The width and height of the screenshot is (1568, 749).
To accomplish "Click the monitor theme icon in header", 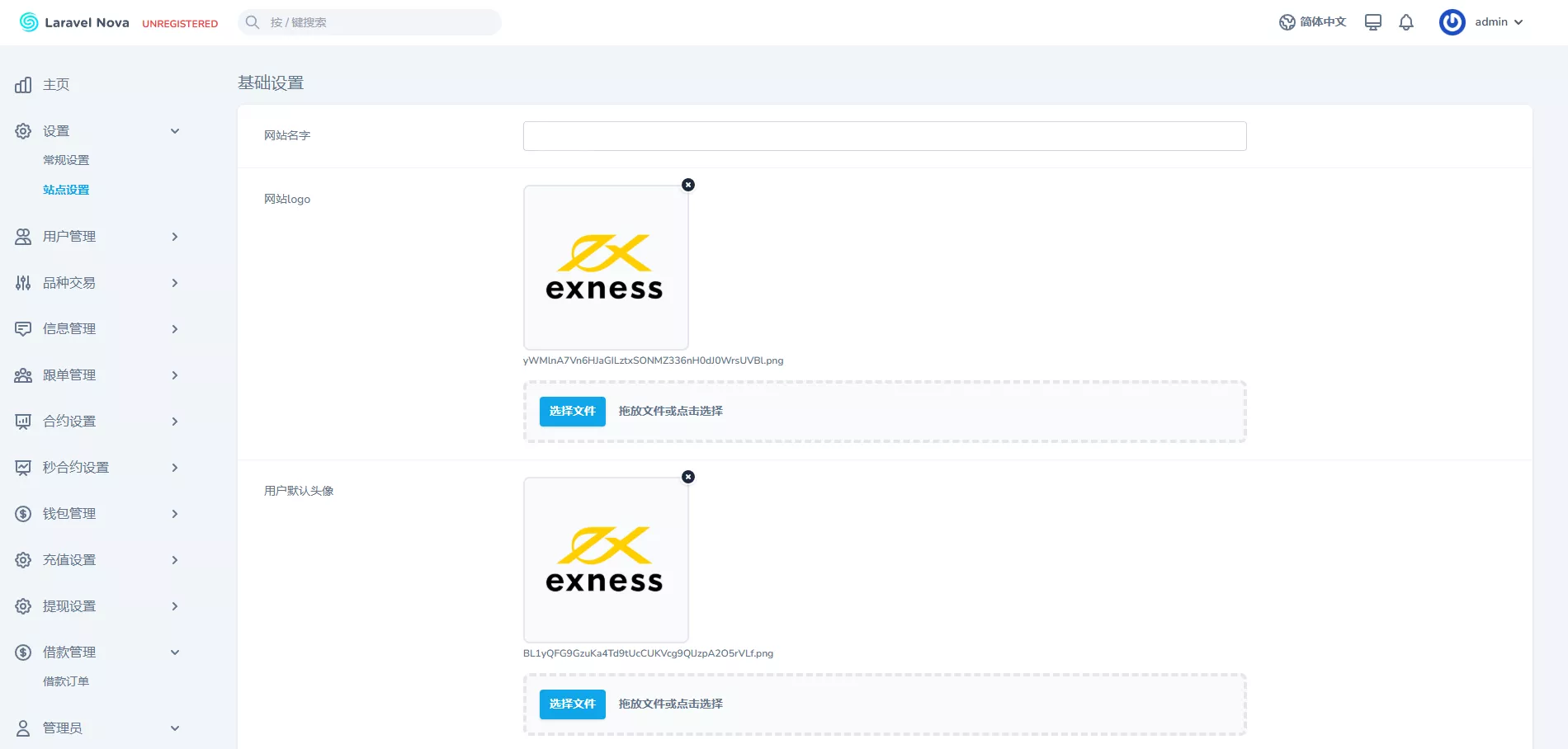I will [x=1372, y=22].
